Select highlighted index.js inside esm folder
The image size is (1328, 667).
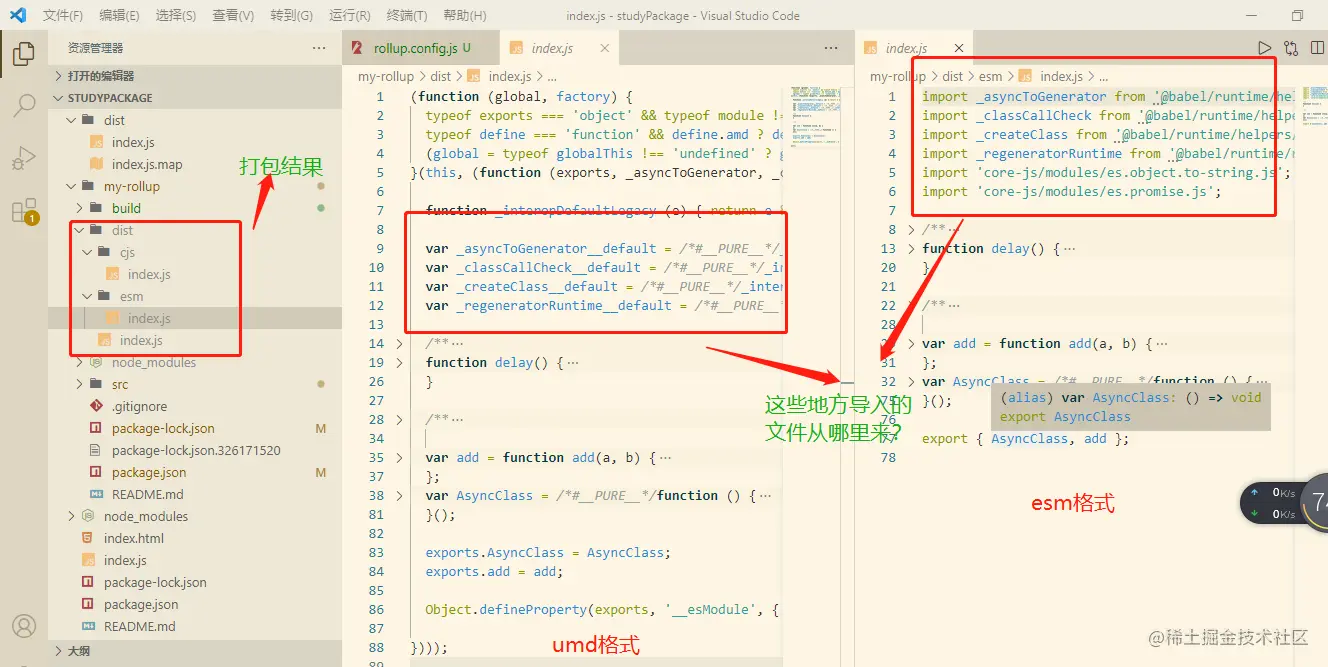[149, 318]
